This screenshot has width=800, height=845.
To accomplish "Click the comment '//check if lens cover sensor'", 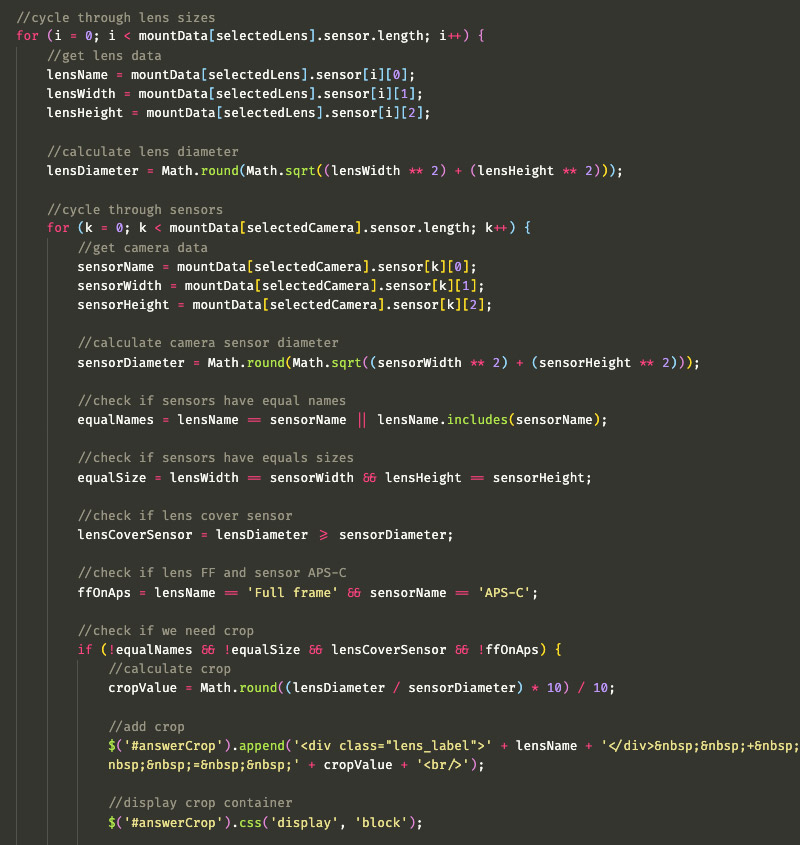I will [x=185, y=516].
